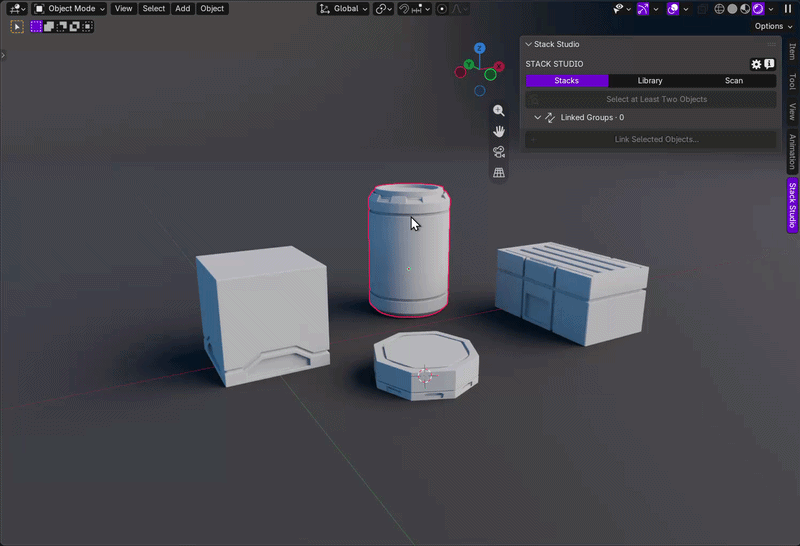Viewport: 800px width, 546px height.
Task: Choose the Subtract selection mode
Action: 62,27
